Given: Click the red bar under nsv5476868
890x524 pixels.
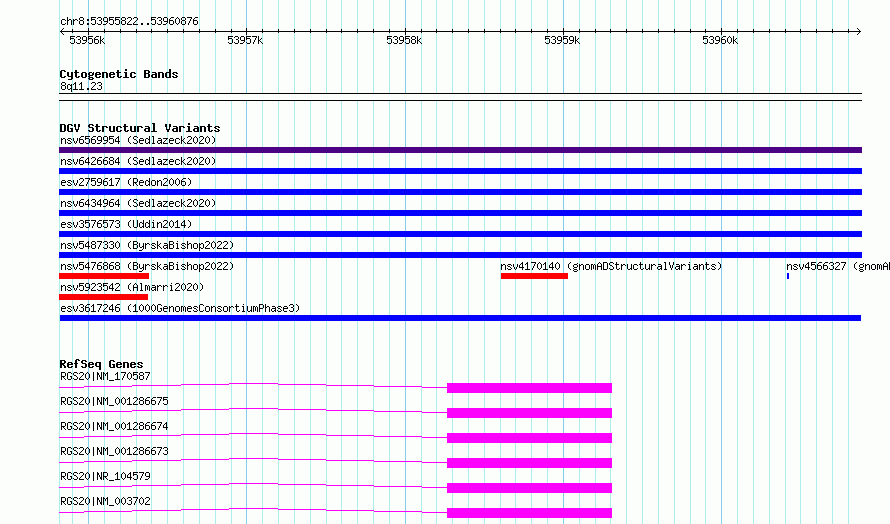Looking at the screenshot, I should click(104, 276).
